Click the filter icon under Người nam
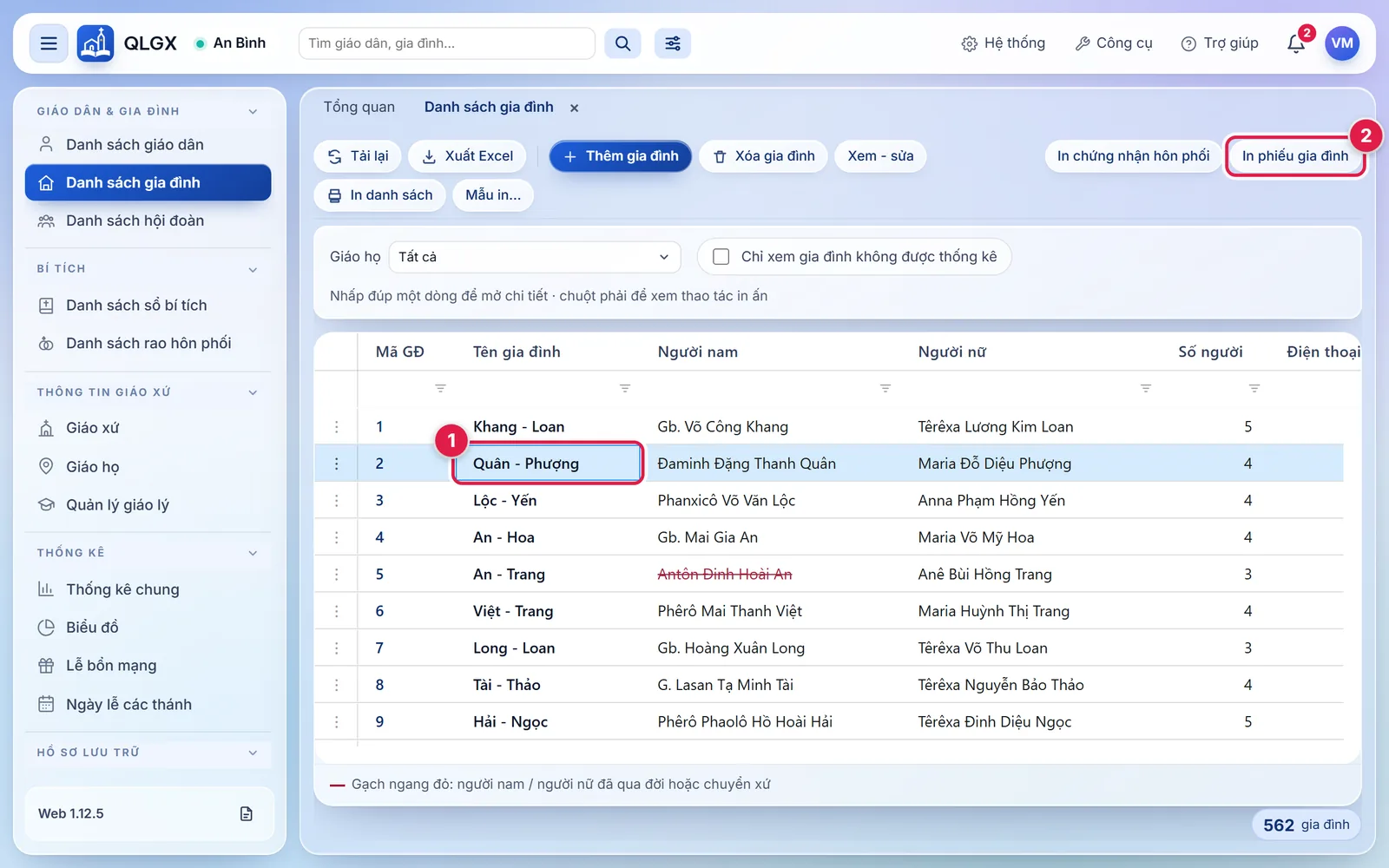The height and width of the screenshot is (868, 1389). [x=885, y=388]
